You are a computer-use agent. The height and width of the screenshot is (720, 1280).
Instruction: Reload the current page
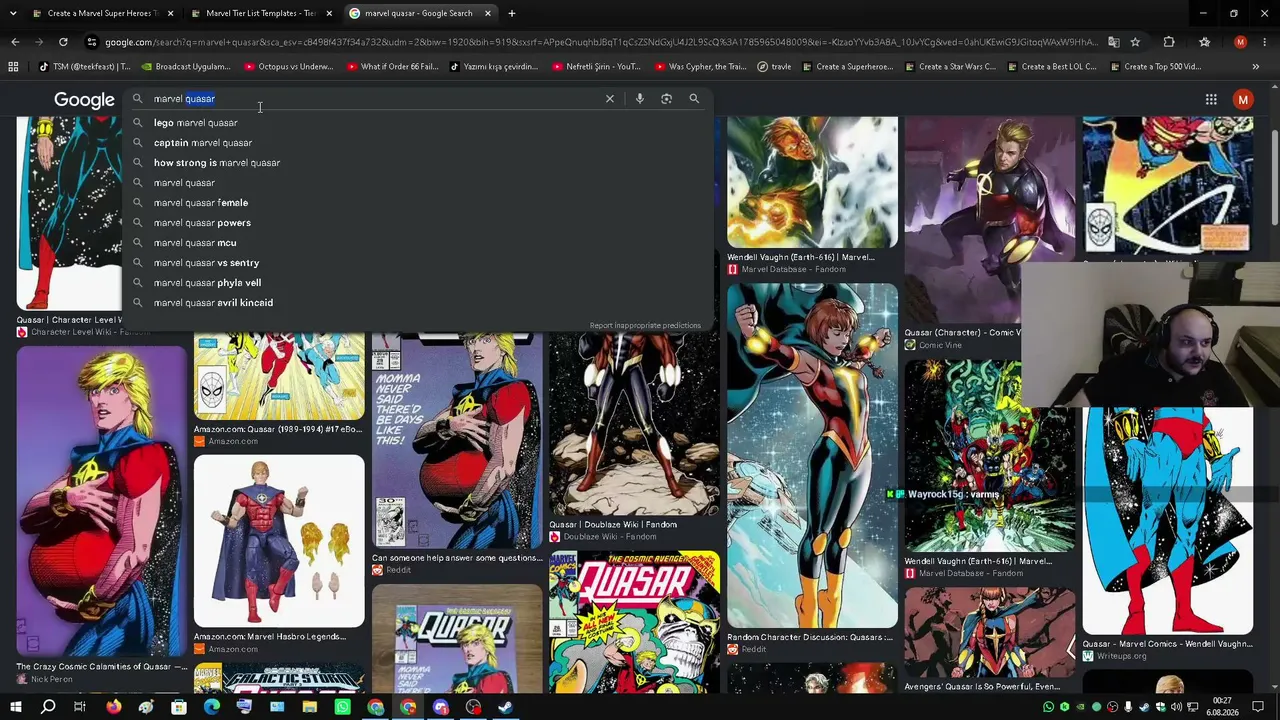tap(63, 42)
